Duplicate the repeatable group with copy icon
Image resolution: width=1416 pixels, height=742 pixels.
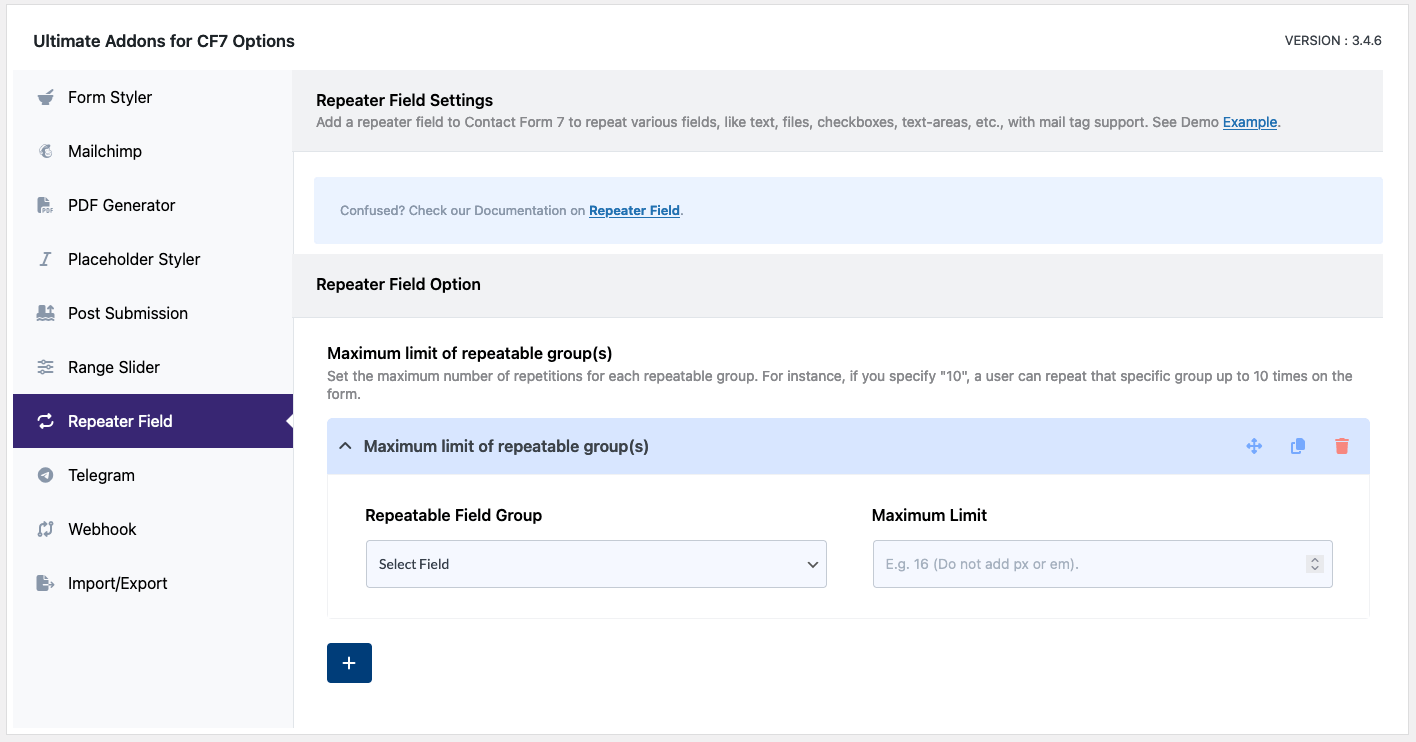coord(1298,446)
